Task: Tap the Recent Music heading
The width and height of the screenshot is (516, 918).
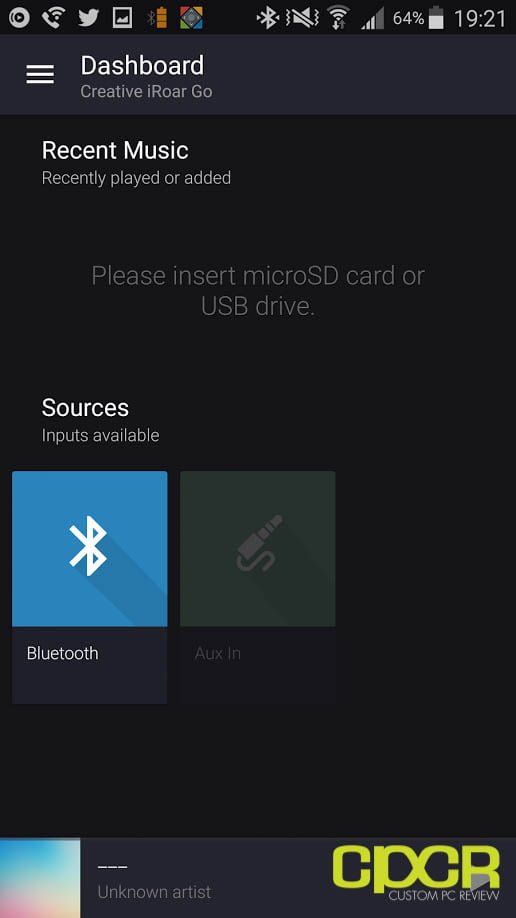Action: pos(115,150)
